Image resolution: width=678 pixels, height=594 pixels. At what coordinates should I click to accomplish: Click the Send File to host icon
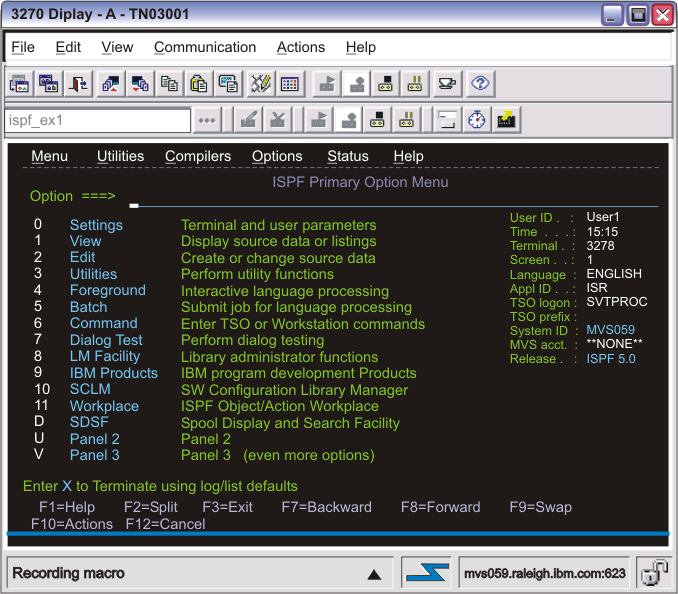(111, 83)
